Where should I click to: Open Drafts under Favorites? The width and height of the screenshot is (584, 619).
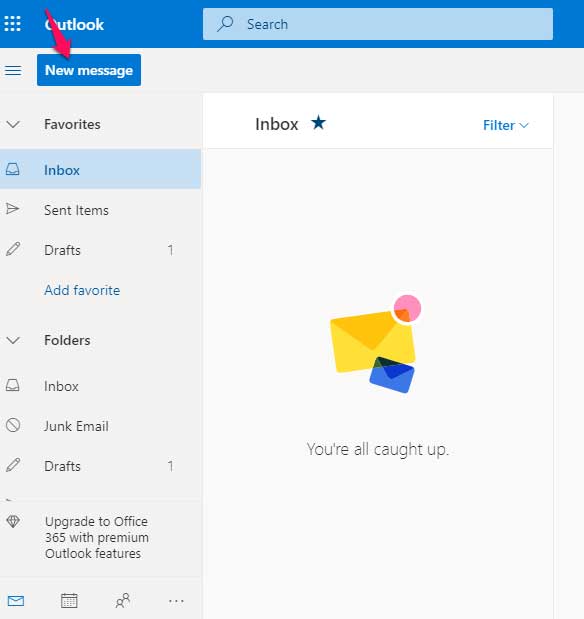click(x=100, y=250)
